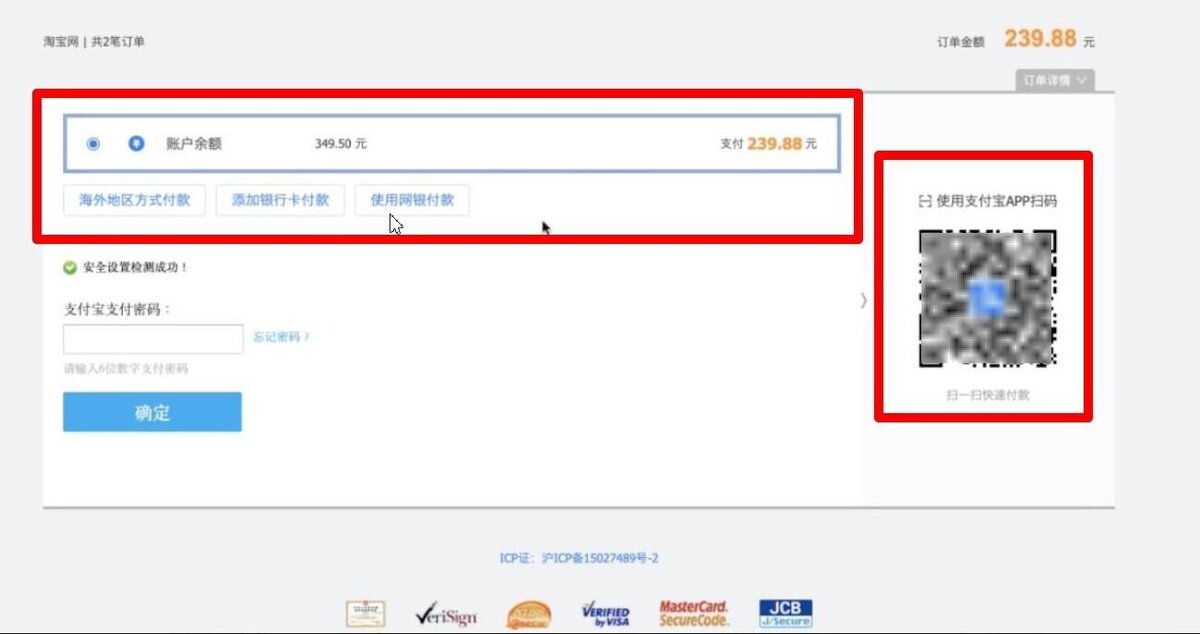Focus the 支付宝支付密码 input field
This screenshot has width=1200, height=634.
(153, 339)
